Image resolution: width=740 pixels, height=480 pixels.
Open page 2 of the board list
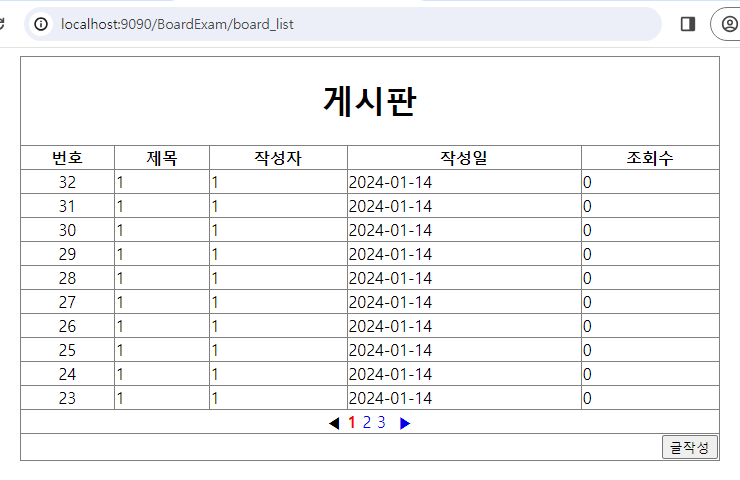[x=367, y=422]
